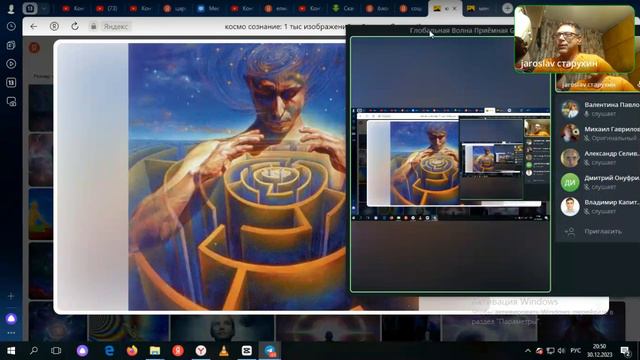
Task: Open Windows taskbar search
Action: coord(34,351)
